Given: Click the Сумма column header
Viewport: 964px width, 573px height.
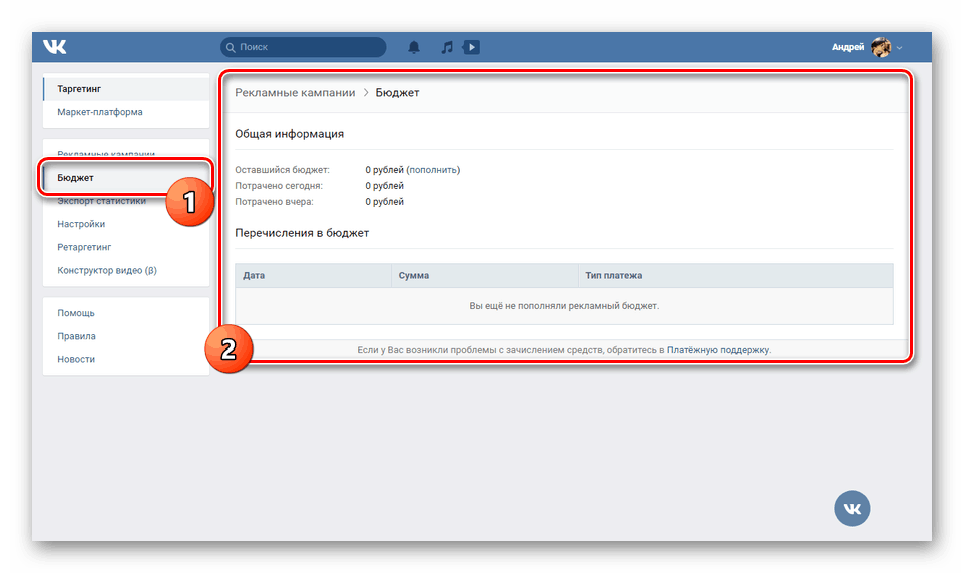Looking at the screenshot, I should [484, 275].
